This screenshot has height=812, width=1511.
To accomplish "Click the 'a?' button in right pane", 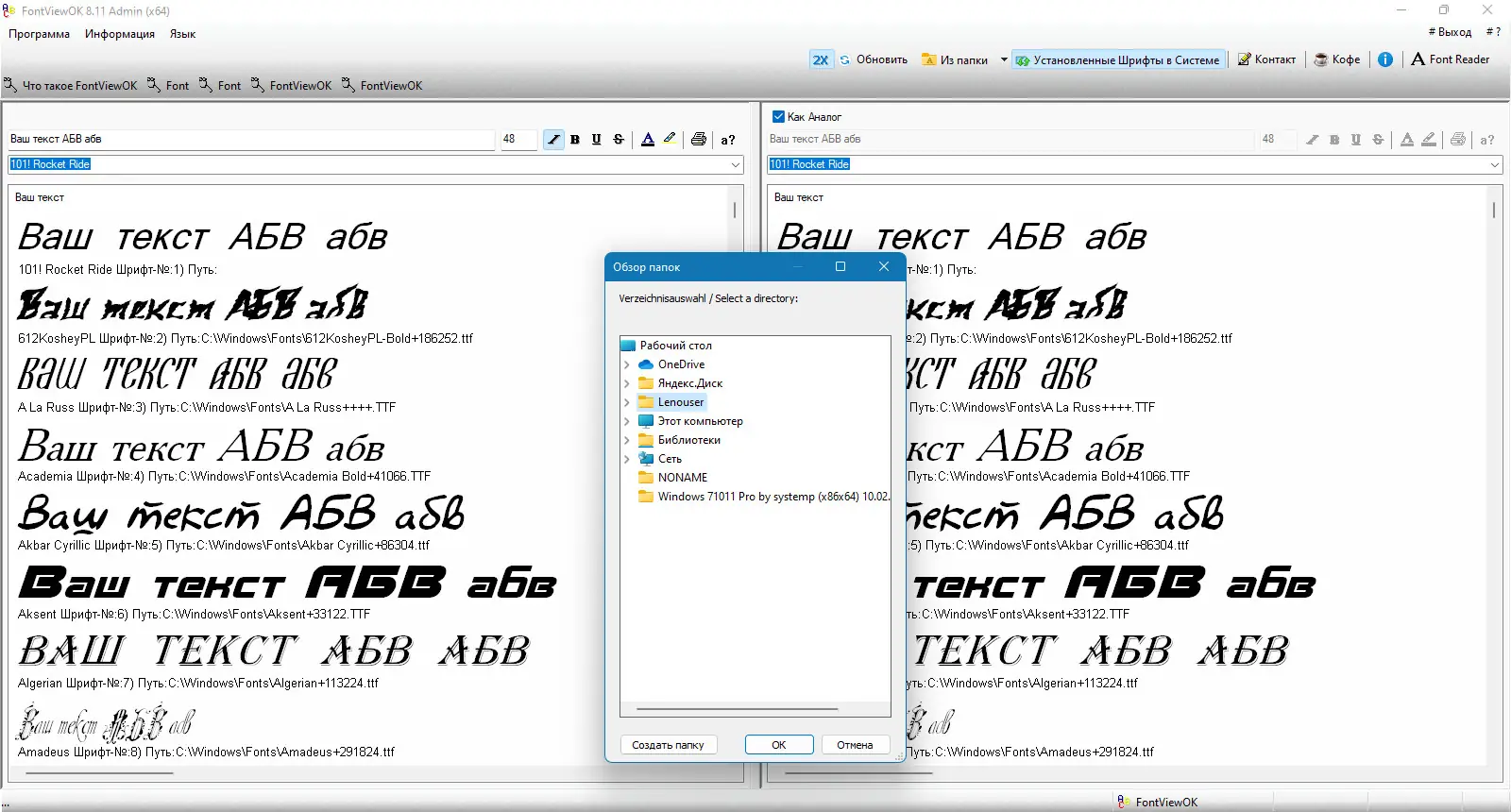I will coord(1487,140).
